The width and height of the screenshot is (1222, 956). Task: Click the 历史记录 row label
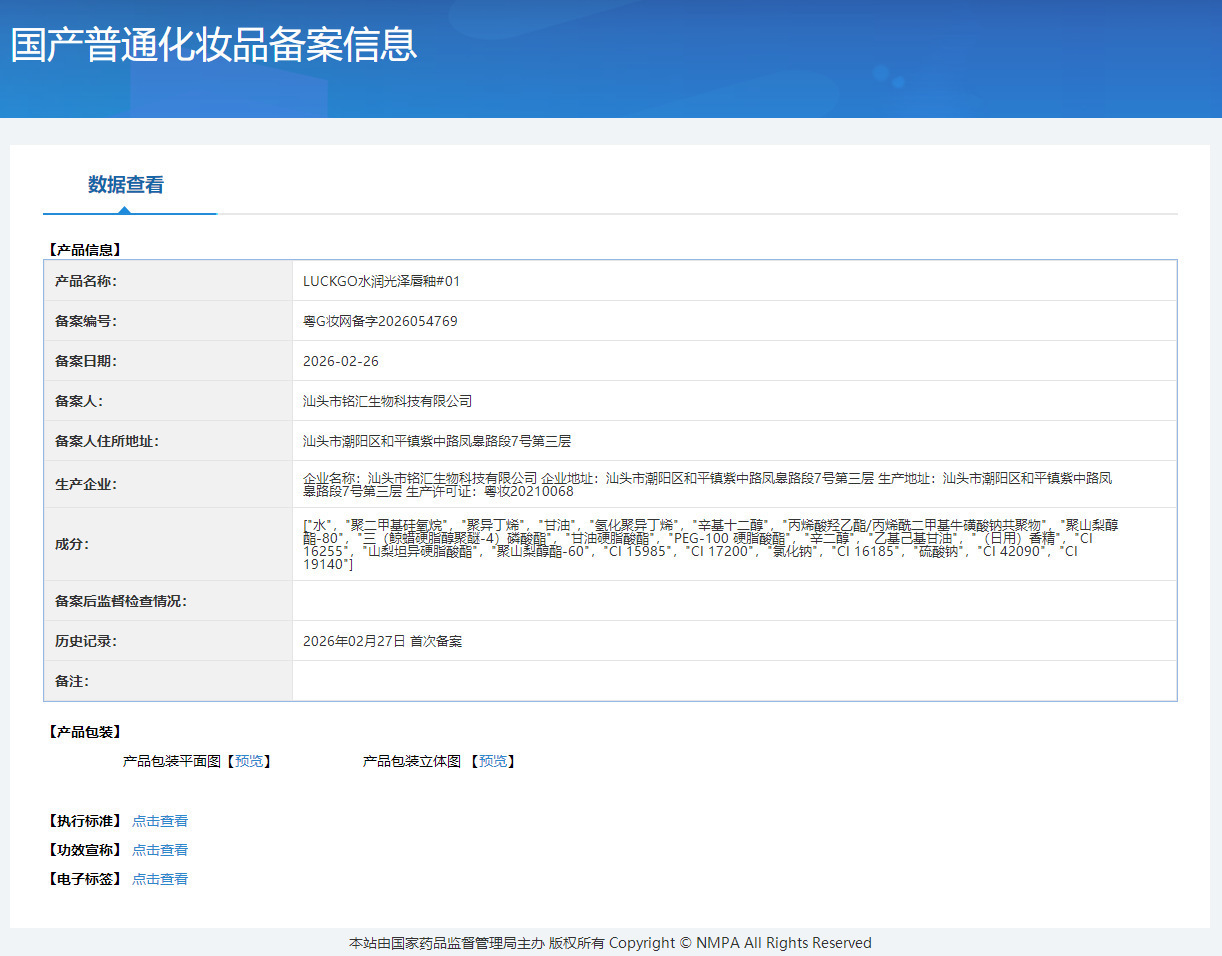tap(86, 641)
